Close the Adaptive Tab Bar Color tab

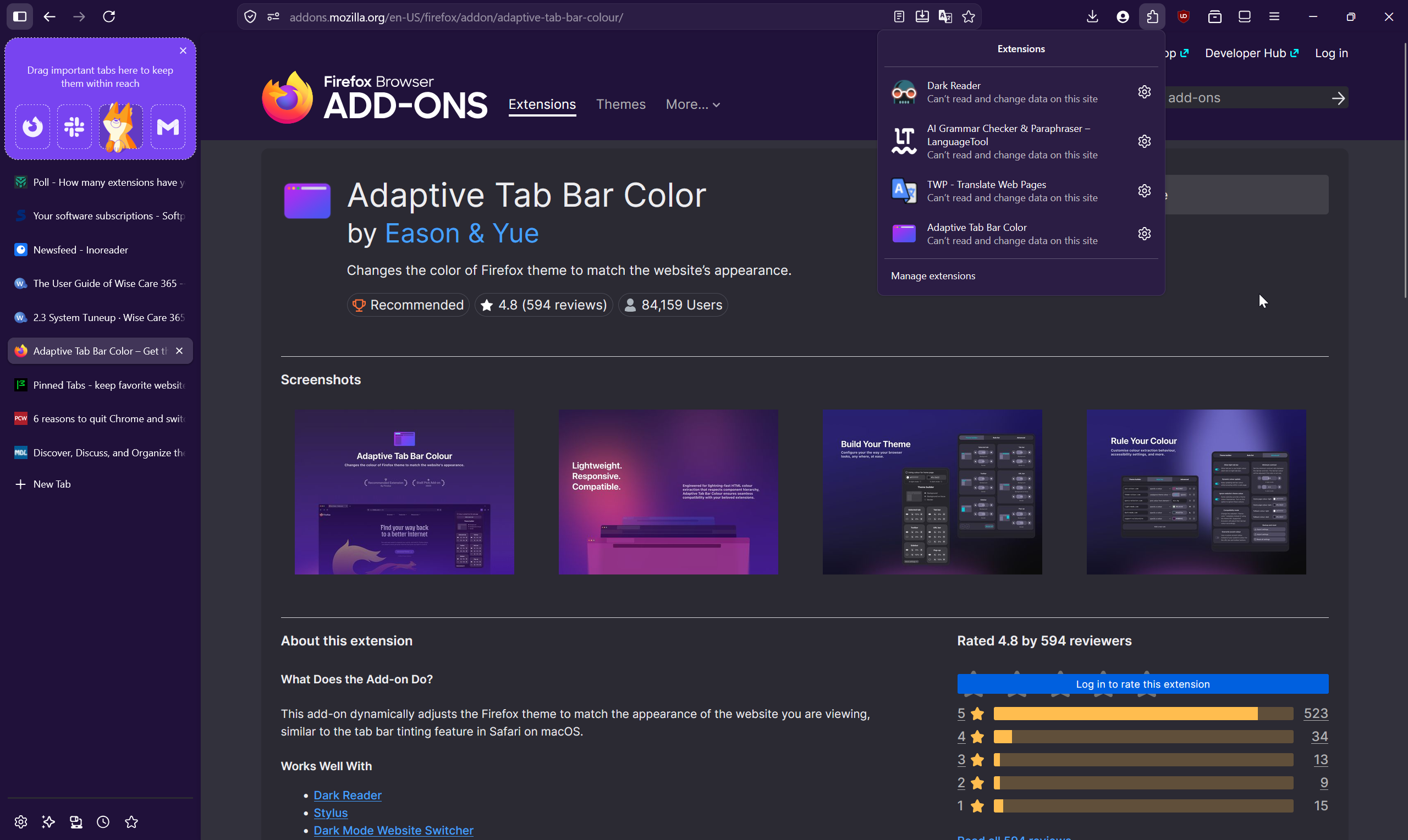click(x=179, y=351)
